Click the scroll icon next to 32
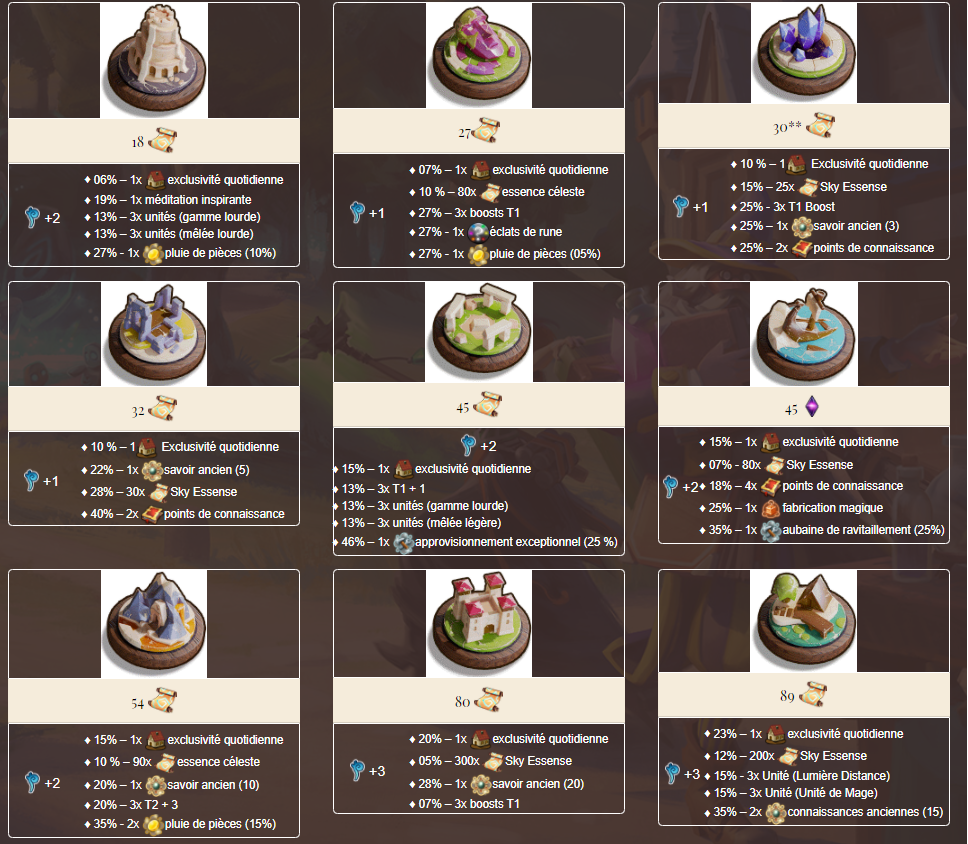Image resolution: width=968 pixels, height=844 pixels. click(163, 409)
